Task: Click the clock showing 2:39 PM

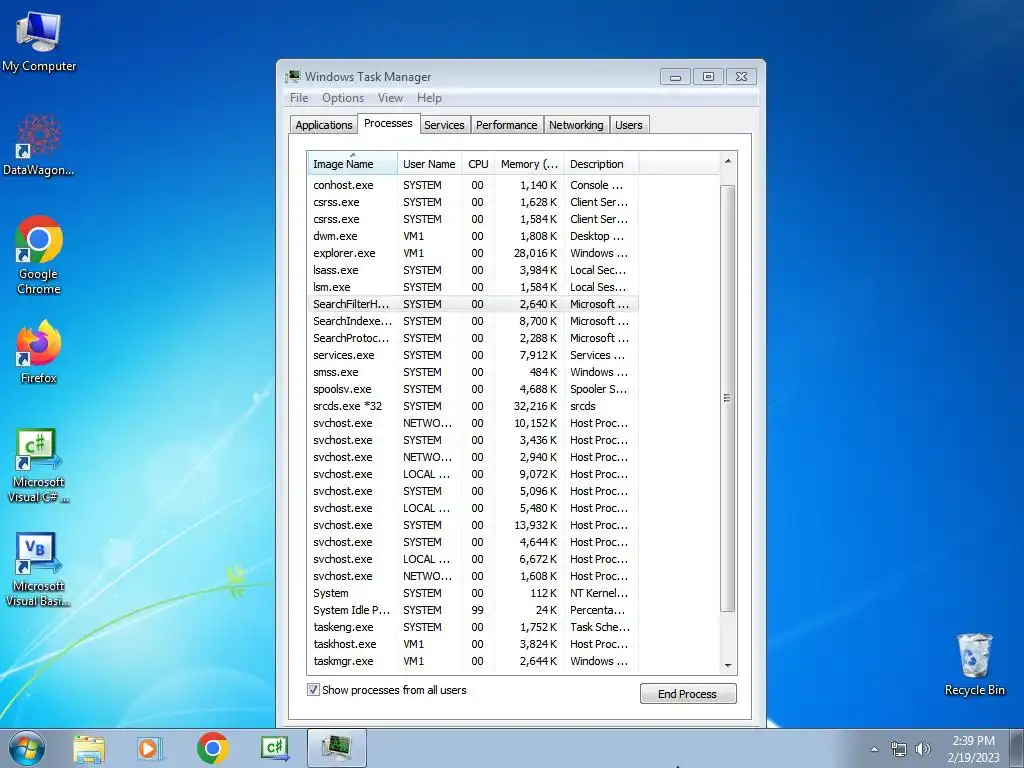Action: (973, 741)
